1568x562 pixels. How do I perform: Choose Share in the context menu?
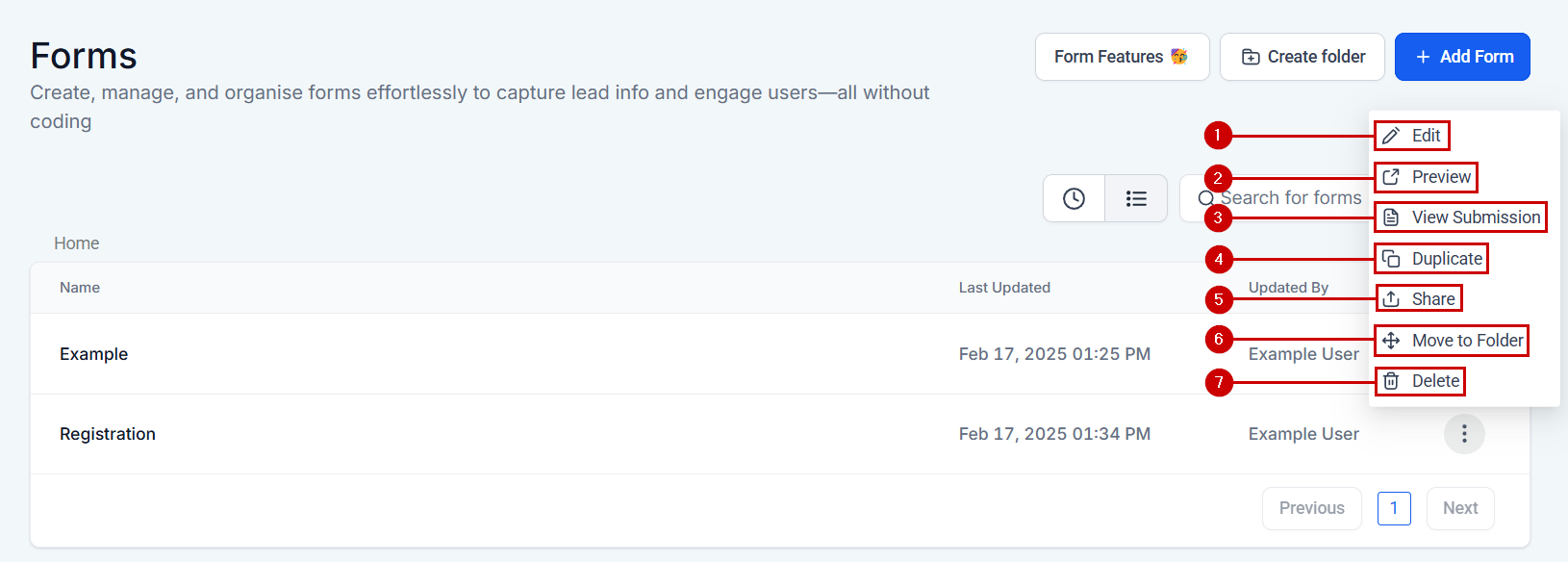tap(1418, 299)
